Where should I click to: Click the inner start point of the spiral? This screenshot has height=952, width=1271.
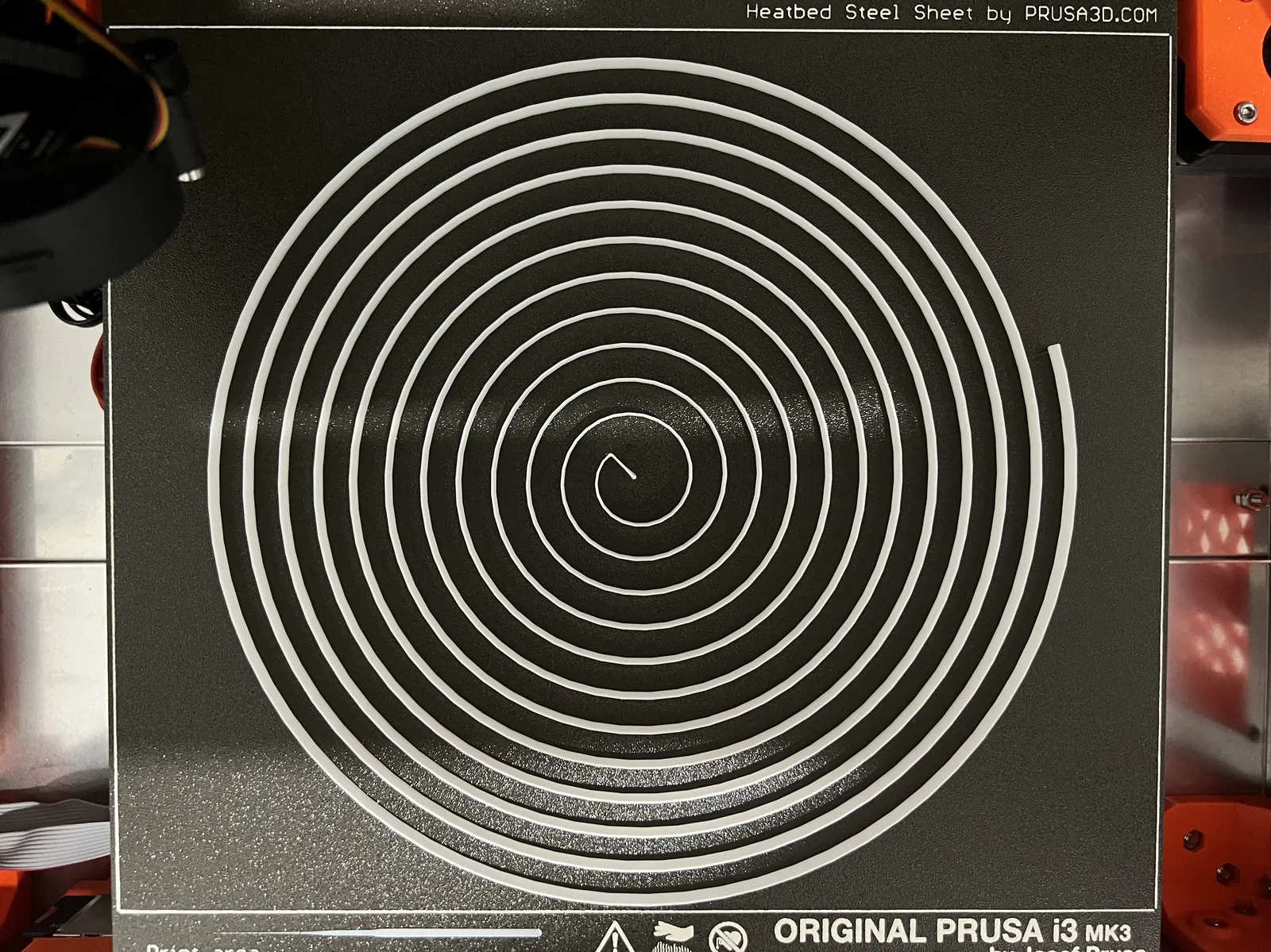(x=633, y=475)
